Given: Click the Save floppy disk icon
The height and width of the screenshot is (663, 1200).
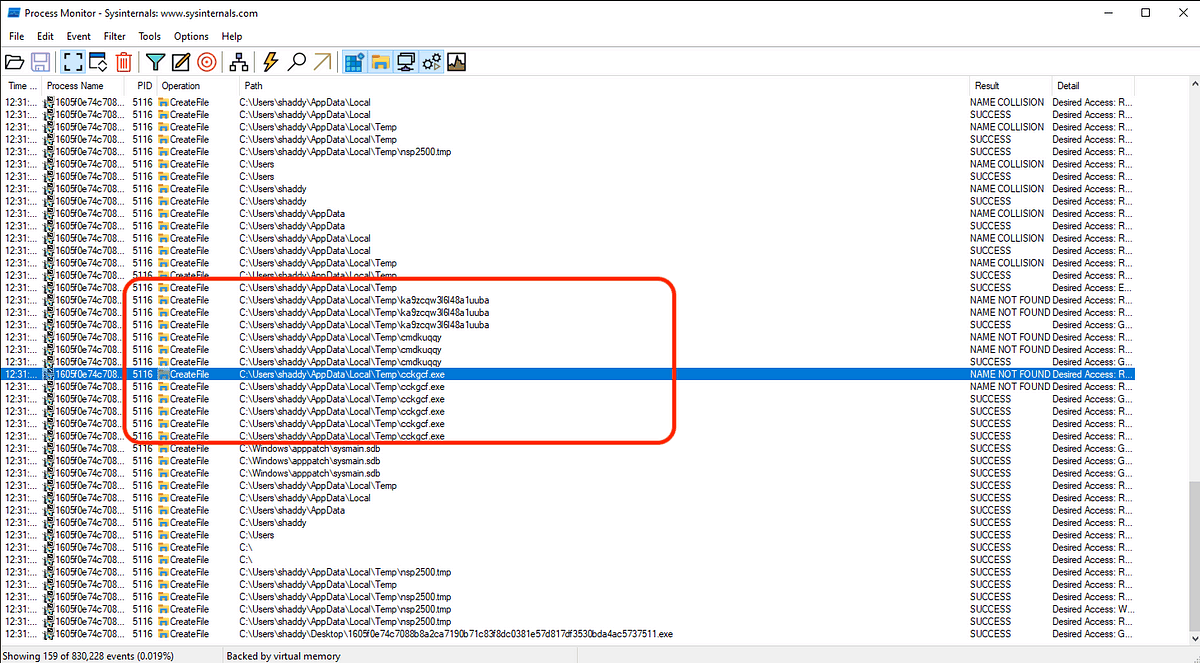Looking at the screenshot, I should click(42, 62).
